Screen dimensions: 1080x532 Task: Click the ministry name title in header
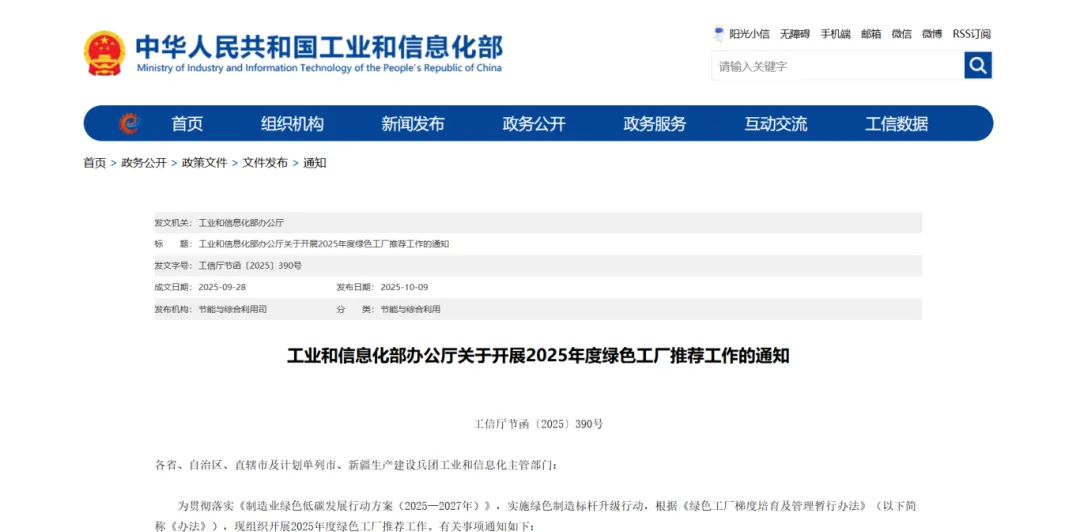point(319,46)
